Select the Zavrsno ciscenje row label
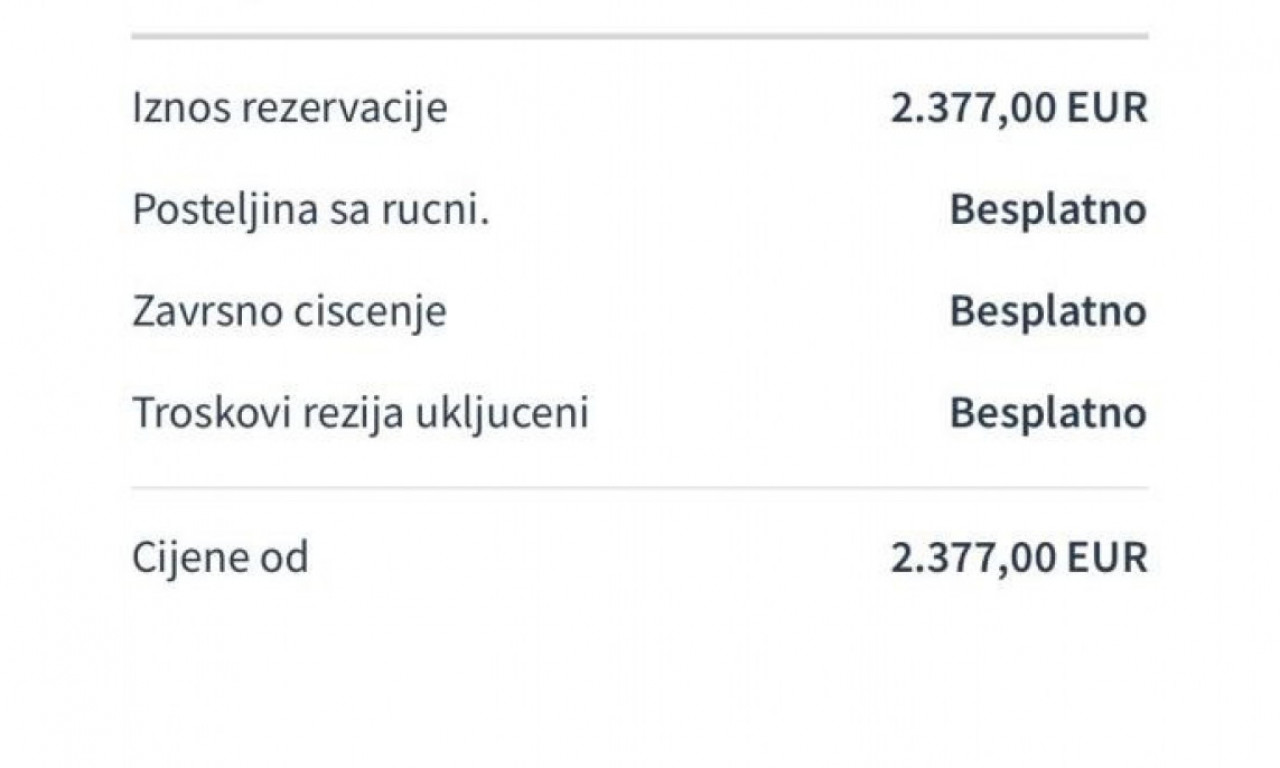The height and width of the screenshot is (768, 1280). 289,312
